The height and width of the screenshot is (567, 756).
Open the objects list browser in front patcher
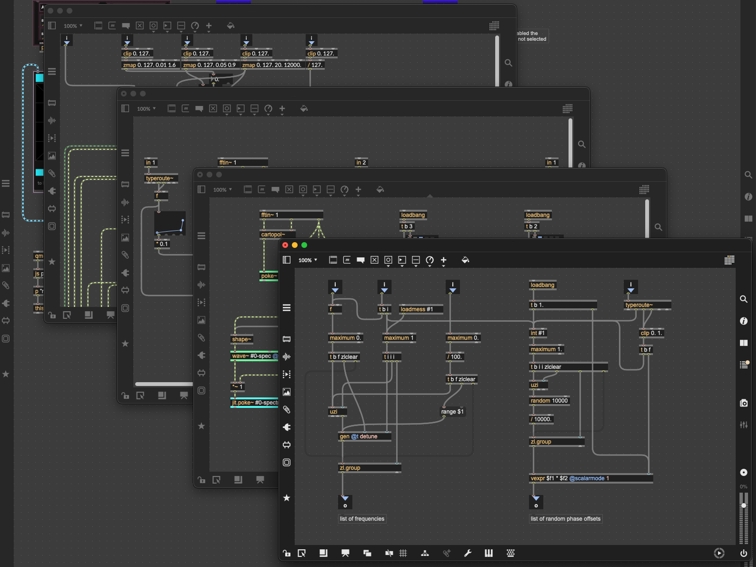click(x=287, y=308)
